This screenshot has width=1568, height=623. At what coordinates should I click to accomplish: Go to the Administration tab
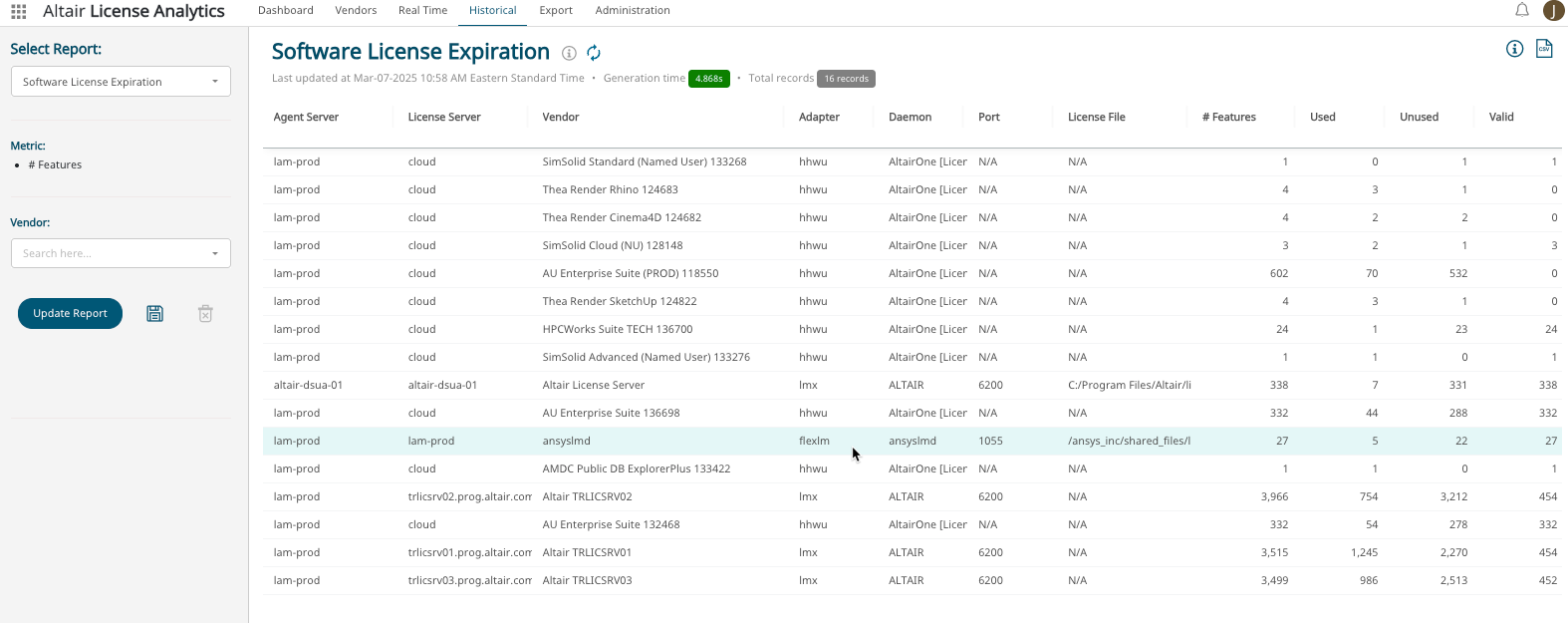632,11
